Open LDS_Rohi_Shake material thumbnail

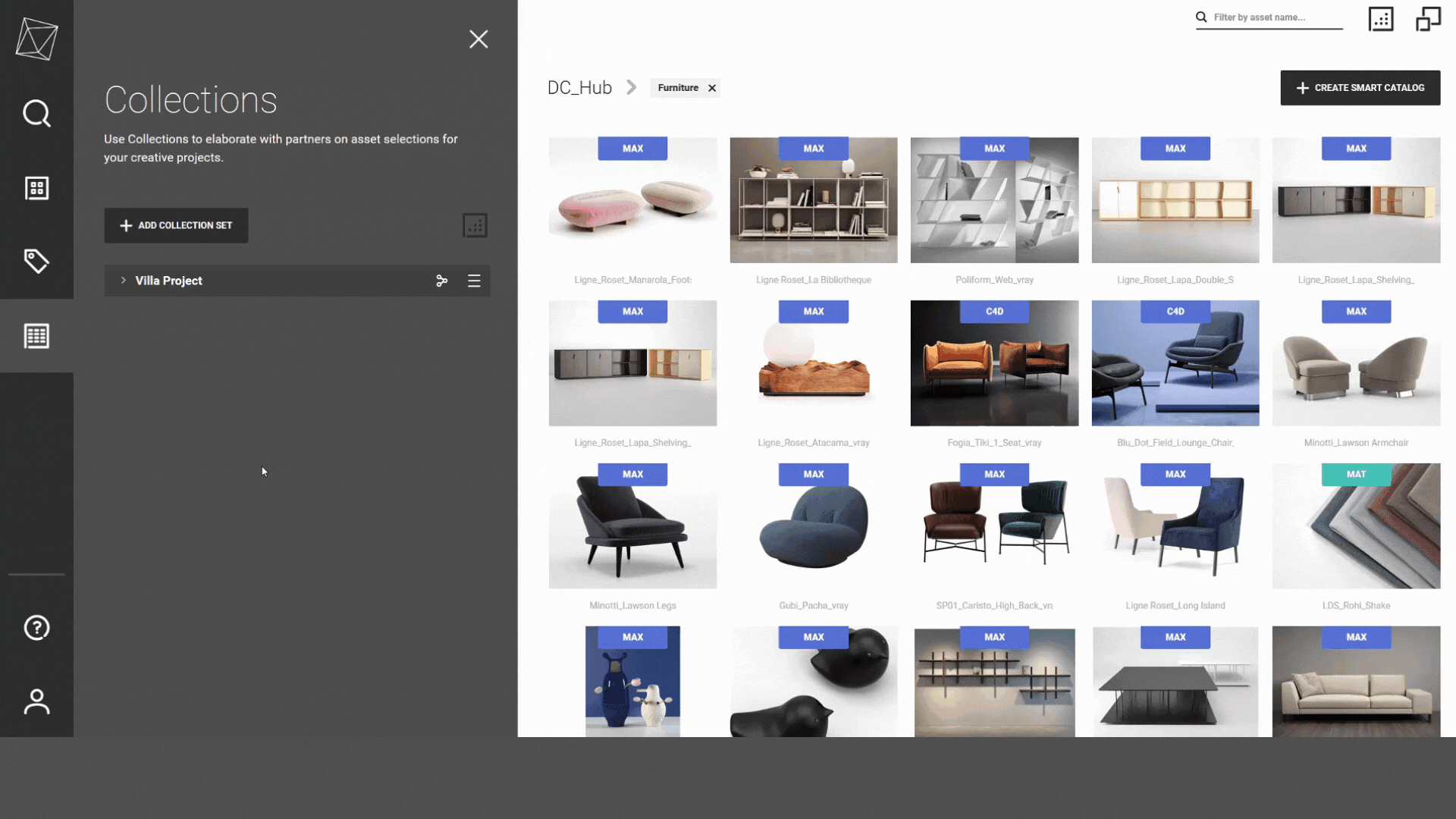(x=1356, y=526)
